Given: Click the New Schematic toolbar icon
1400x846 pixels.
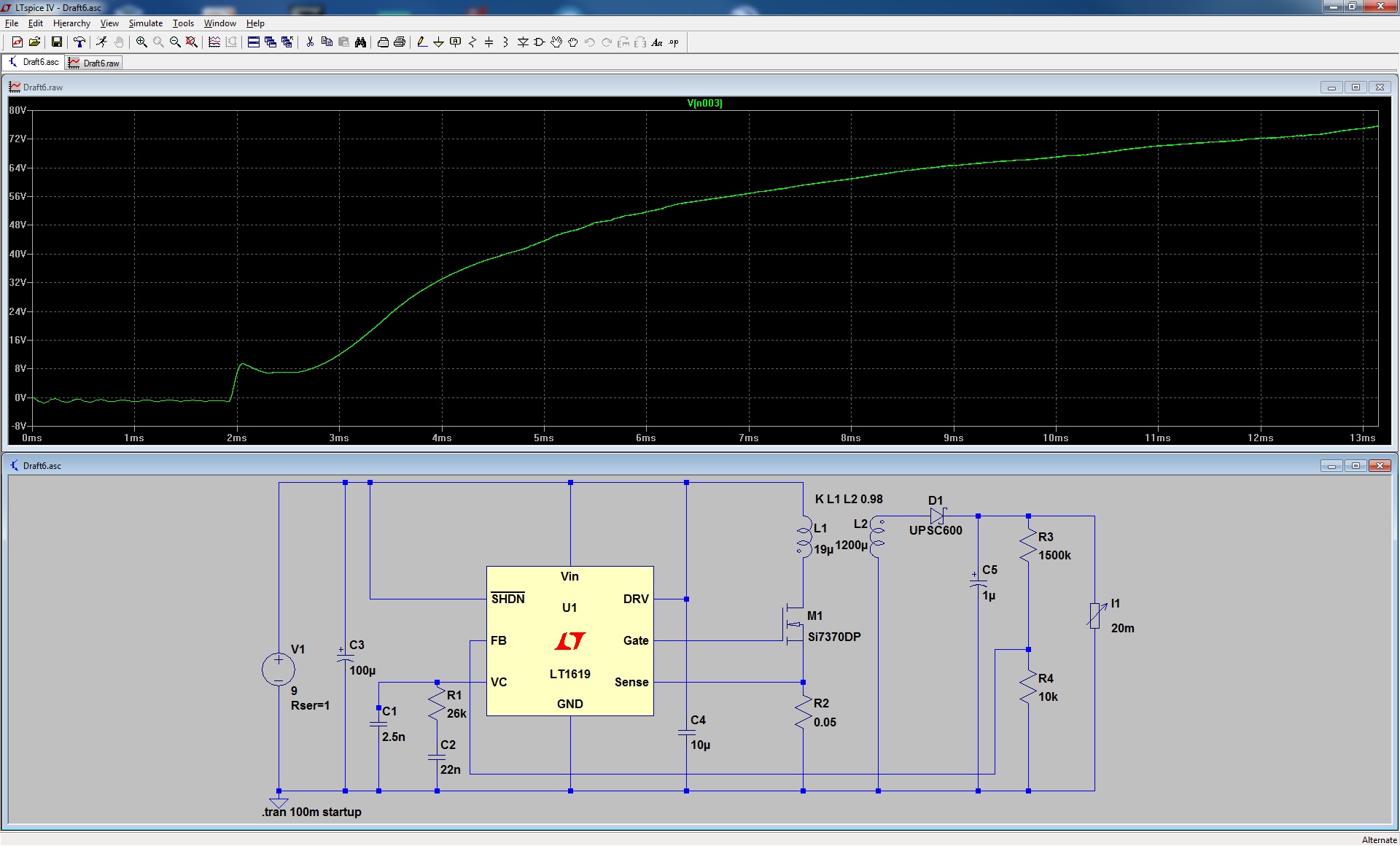Looking at the screenshot, I should coord(17,42).
